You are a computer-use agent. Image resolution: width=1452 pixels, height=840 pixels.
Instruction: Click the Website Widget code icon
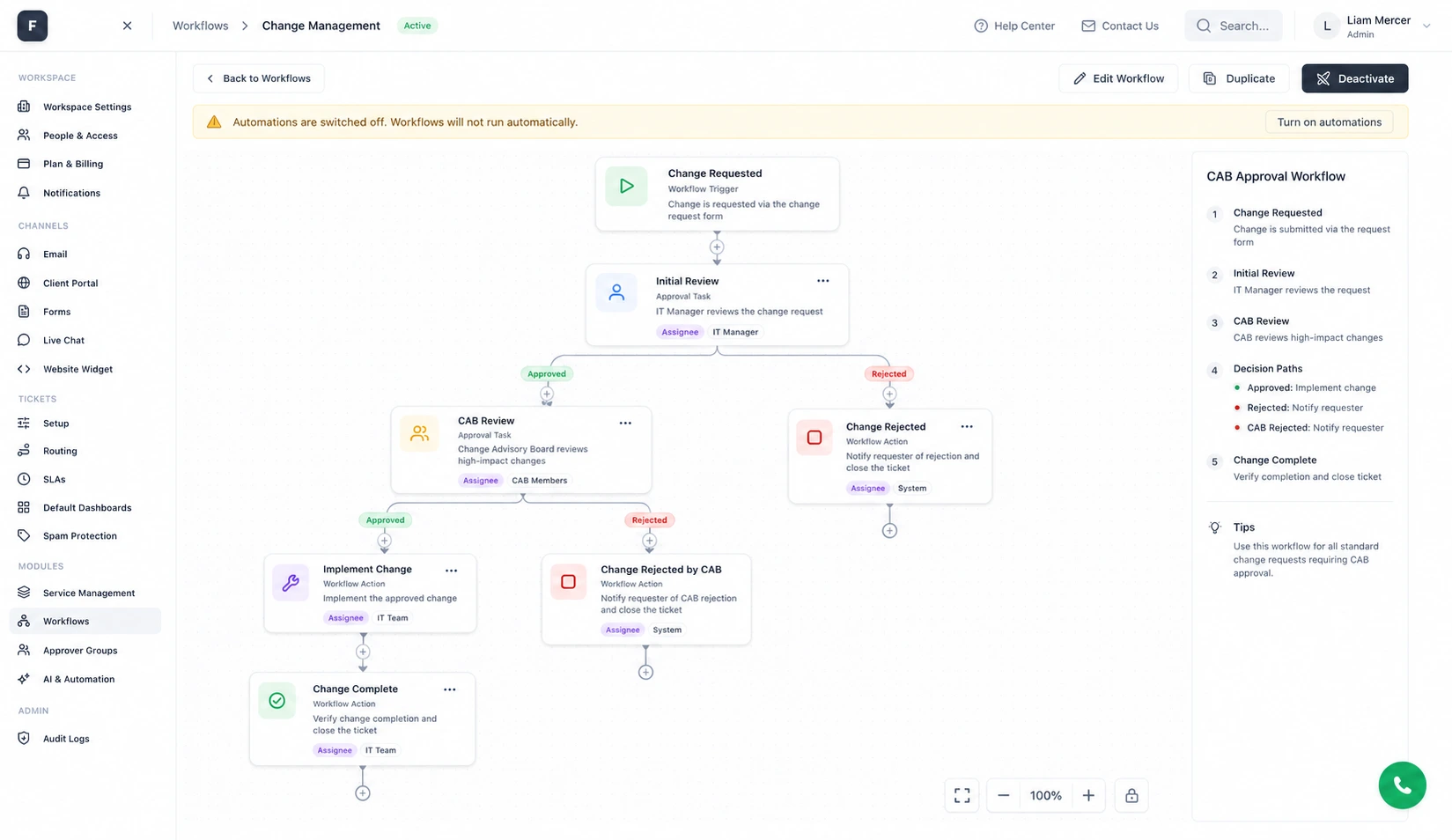click(x=24, y=369)
